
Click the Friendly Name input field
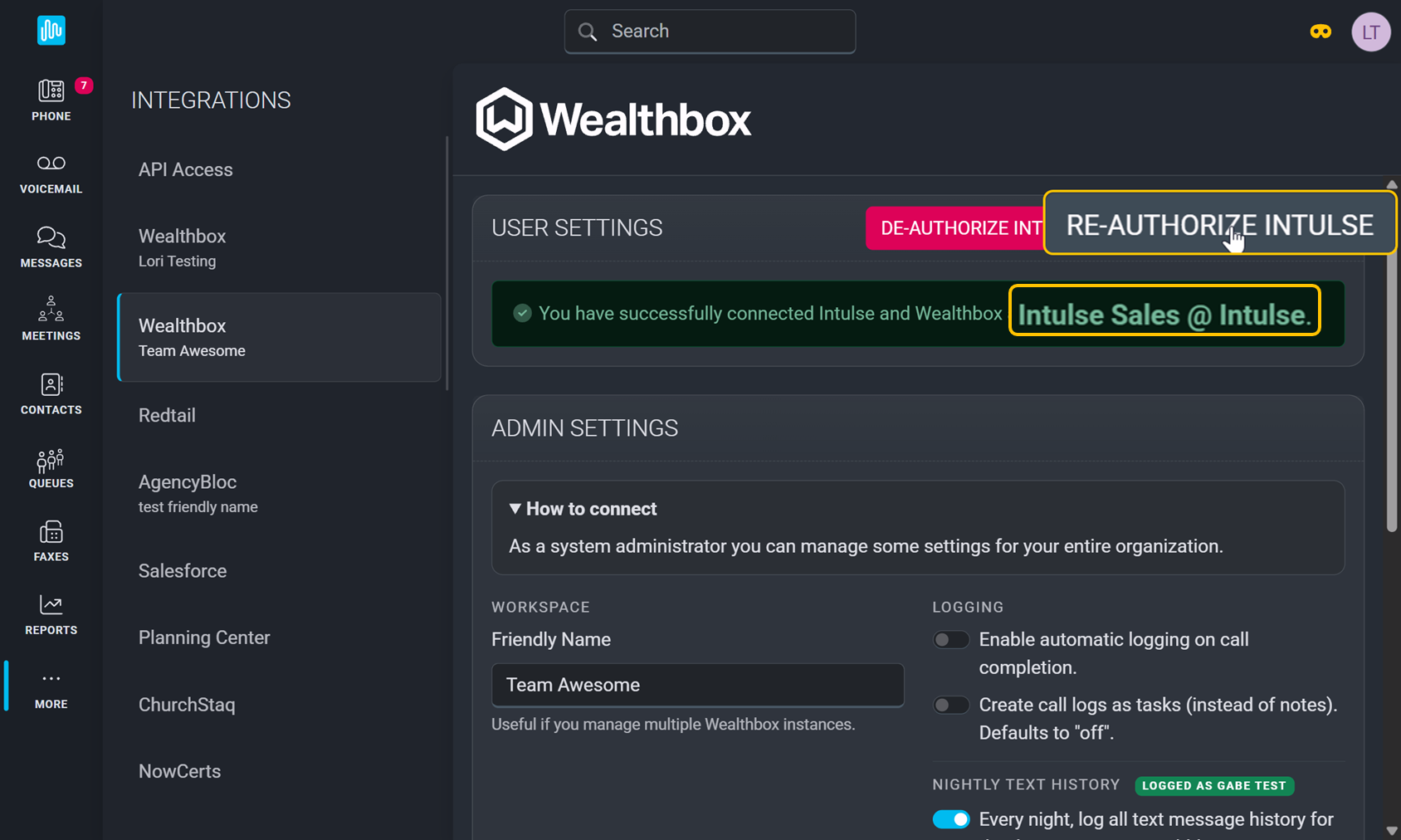pos(697,685)
